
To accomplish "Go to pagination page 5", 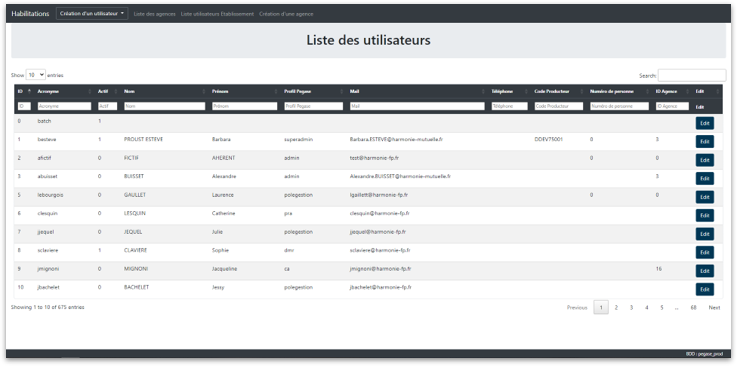I will 661,308.
